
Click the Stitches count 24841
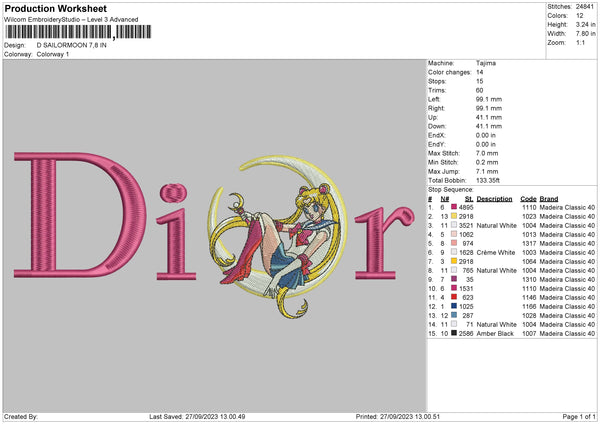583,5
